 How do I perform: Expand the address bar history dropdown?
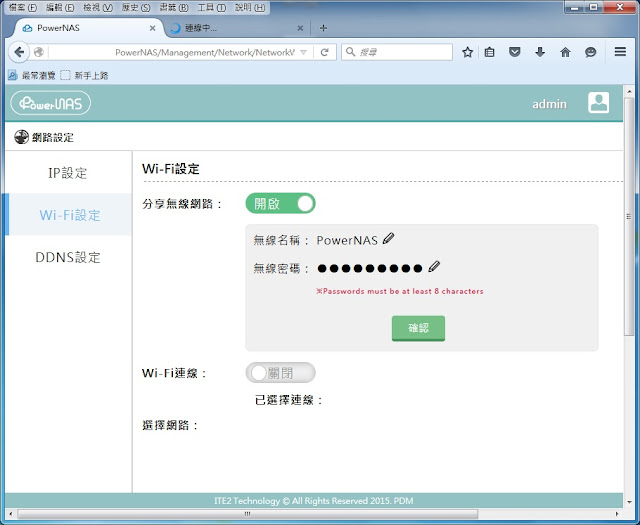(303, 52)
